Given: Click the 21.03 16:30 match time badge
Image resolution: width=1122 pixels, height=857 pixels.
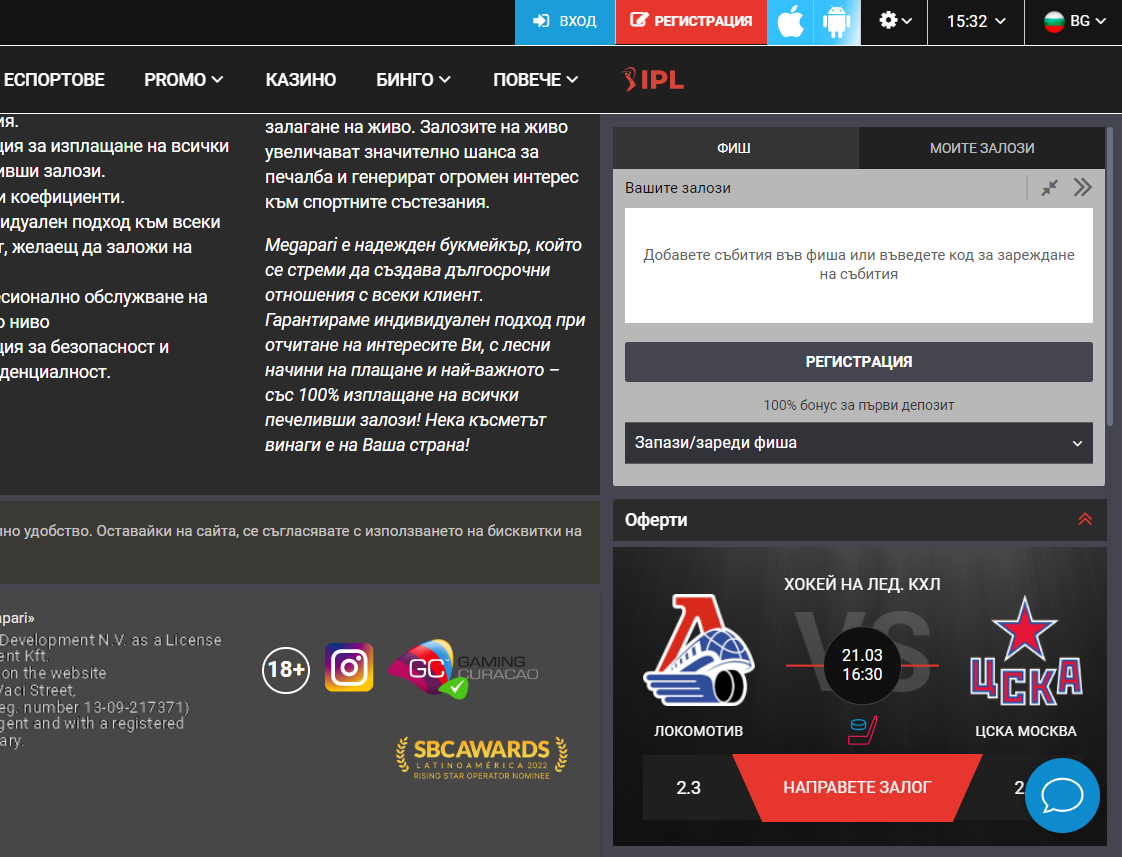Looking at the screenshot, I should pos(862,665).
